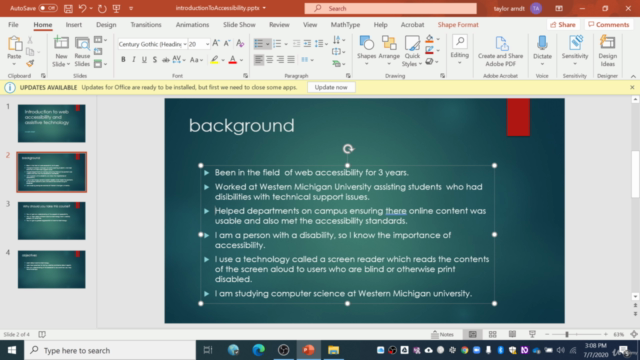Open the Editing find menu
The height and width of the screenshot is (360, 640).
point(460,50)
